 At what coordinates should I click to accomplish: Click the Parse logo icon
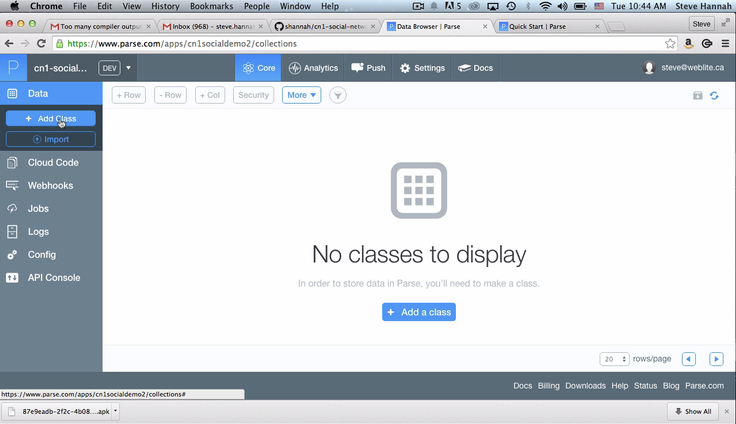click(13, 68)
